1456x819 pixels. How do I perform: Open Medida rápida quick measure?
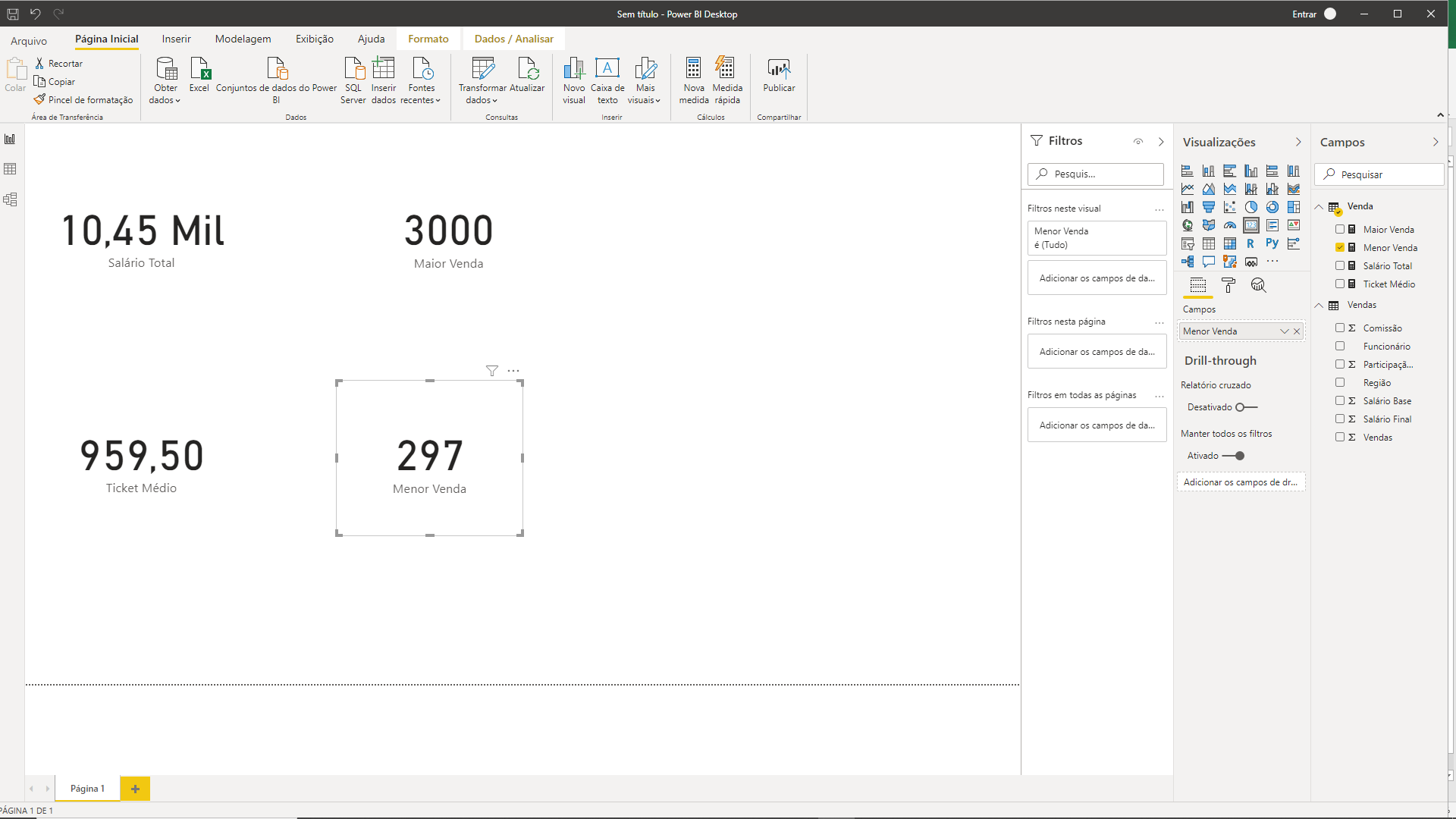pyautogui.click(x=727, y=80)
